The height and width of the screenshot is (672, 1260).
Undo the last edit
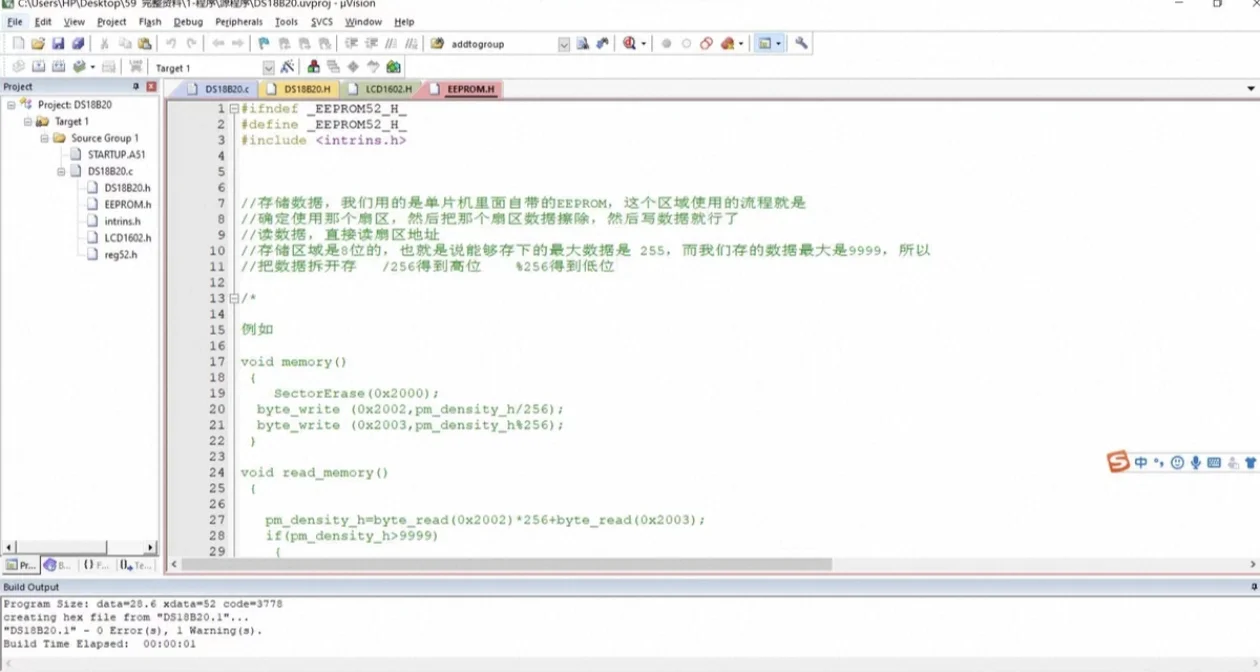[x=171, y=44]
